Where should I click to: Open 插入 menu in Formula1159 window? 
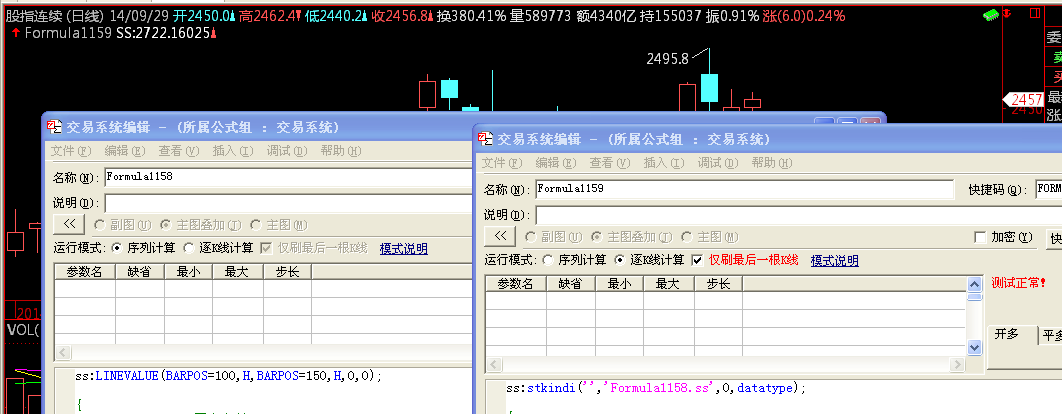click(x=664, y=163)
